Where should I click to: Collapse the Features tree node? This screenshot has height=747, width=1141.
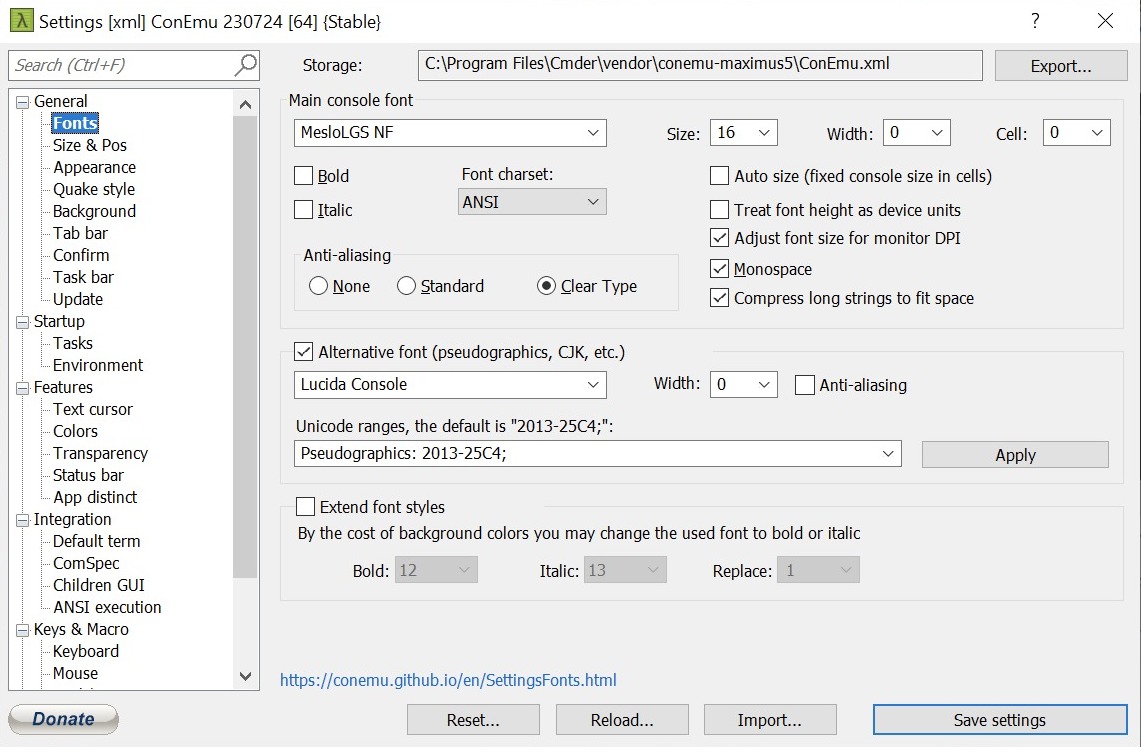coord(23,388)
